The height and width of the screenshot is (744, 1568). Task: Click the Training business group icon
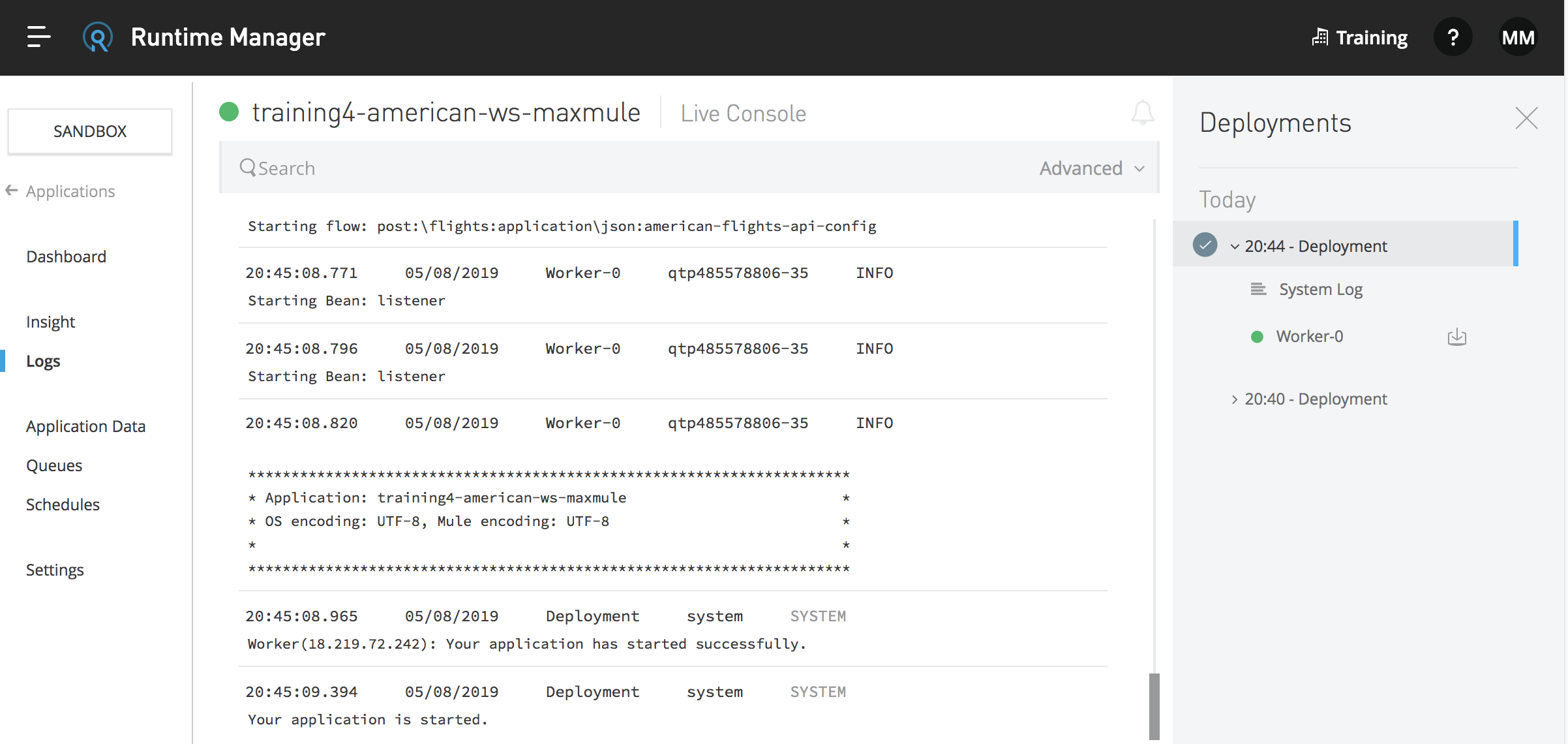[1319, 37]
